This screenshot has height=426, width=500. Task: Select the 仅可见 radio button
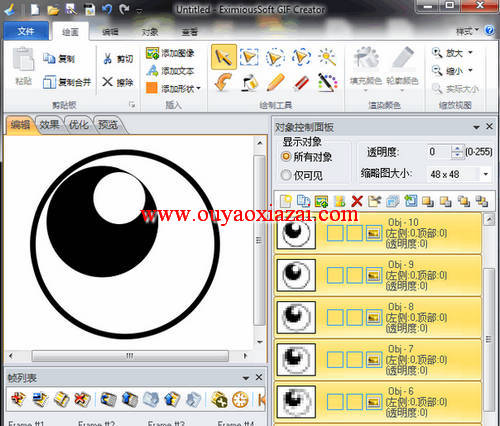click(x=286, y=175)
